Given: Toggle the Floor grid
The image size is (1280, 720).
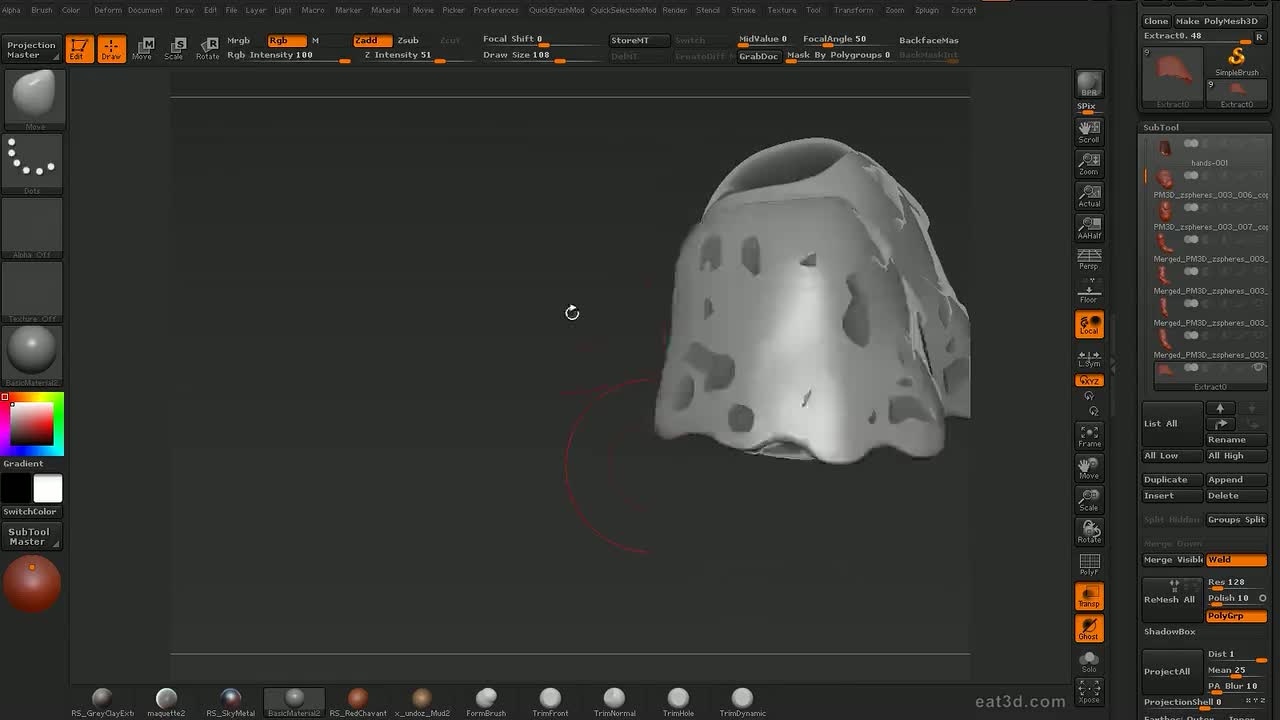Looking at the screenshot, I should [x=1089, y=293].
